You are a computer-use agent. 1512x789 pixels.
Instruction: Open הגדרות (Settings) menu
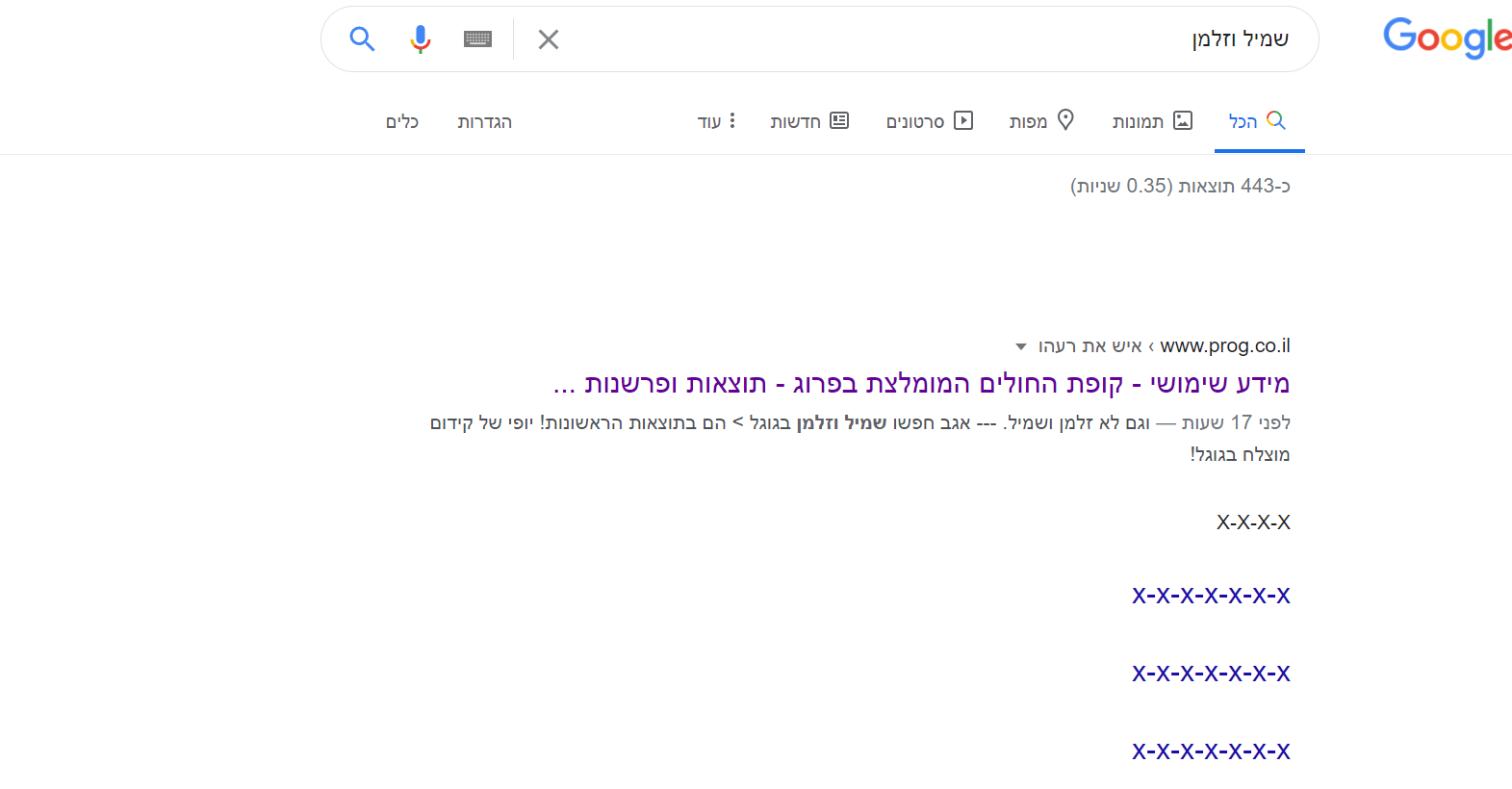[484, 122]
